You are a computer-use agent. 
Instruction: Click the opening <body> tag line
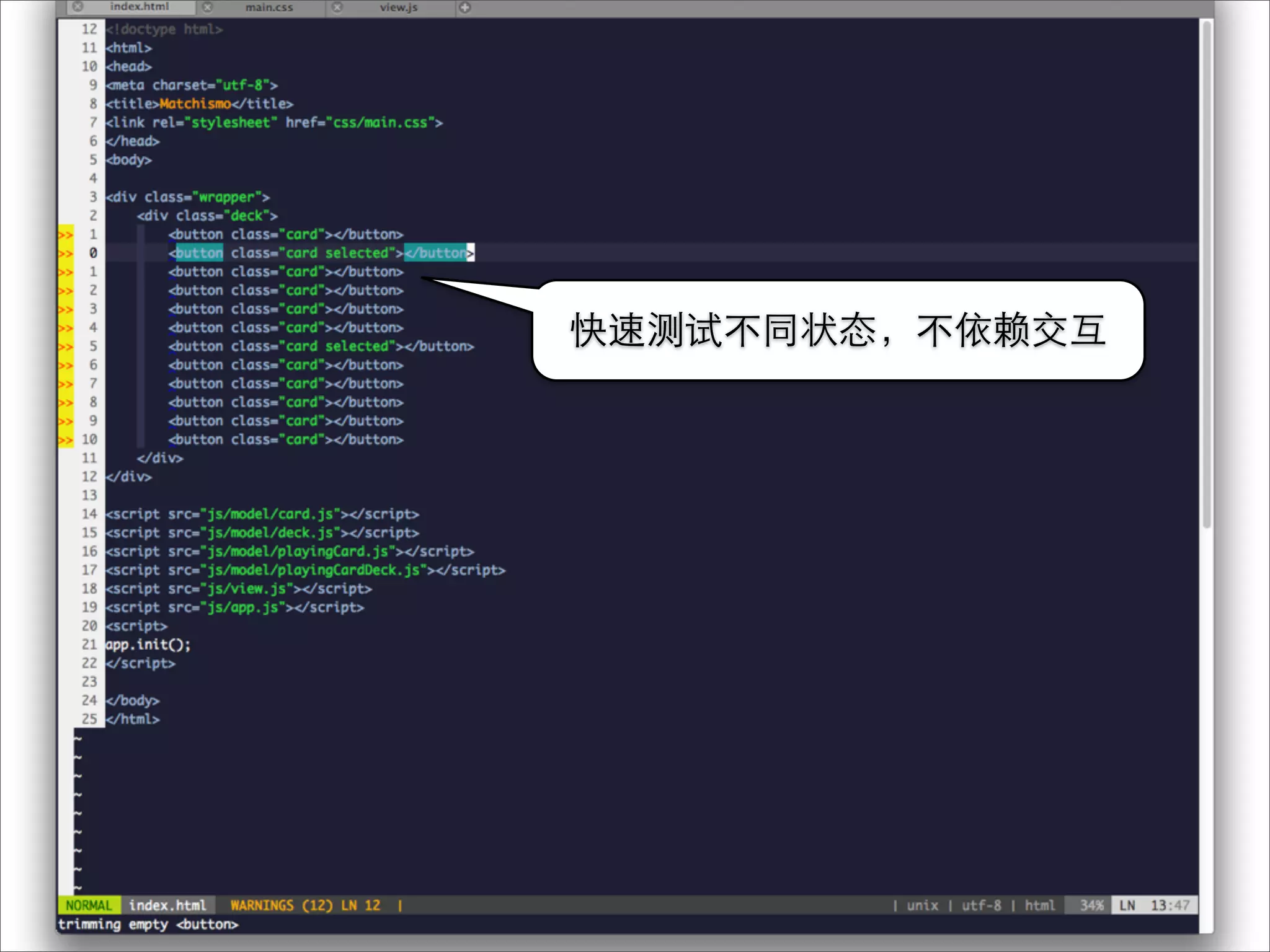[x=128, y=160]
